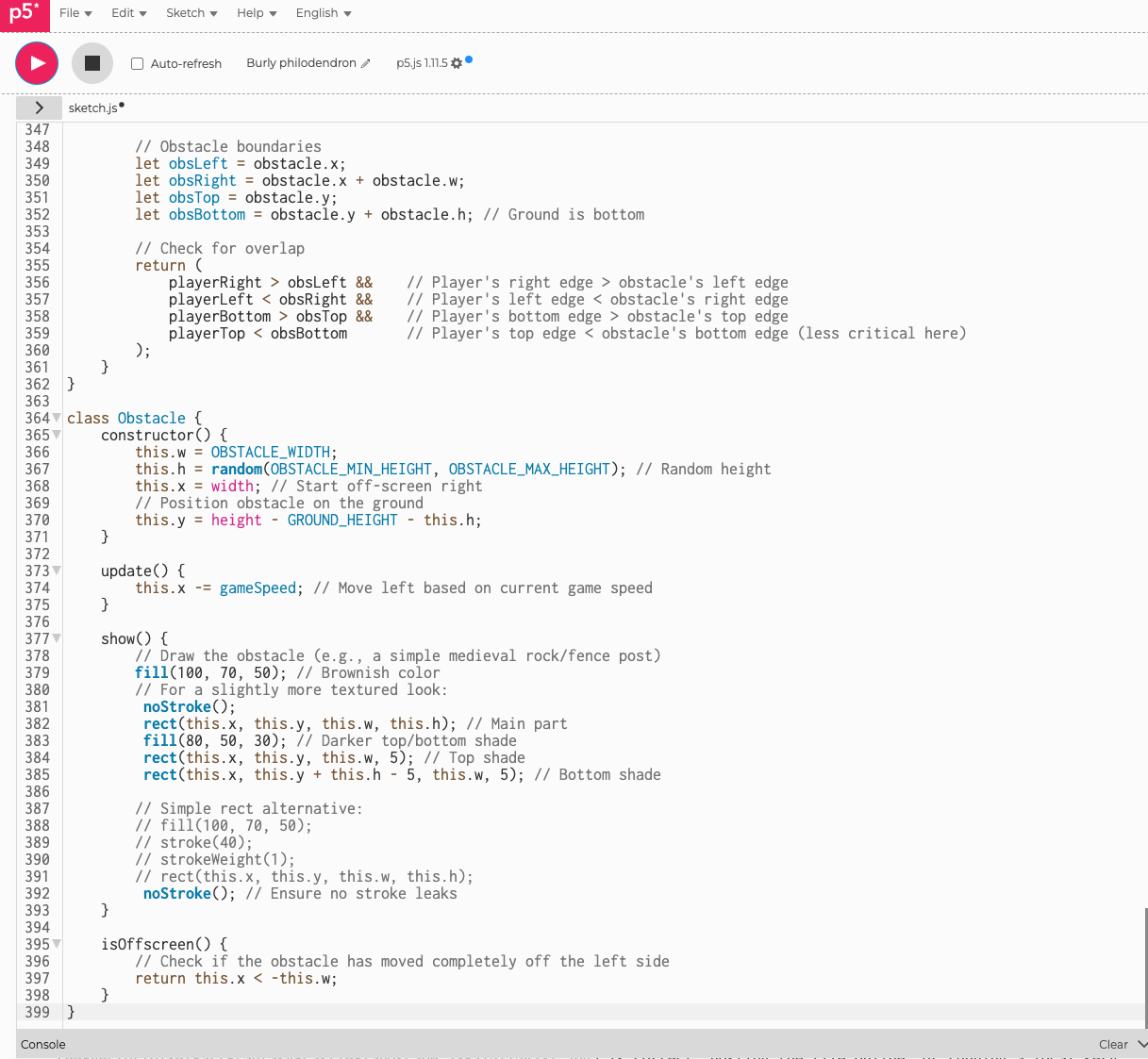Viewport: 1148px width, 1059px height.
Task: Open the English language dropdown
Action: (324, 13)
